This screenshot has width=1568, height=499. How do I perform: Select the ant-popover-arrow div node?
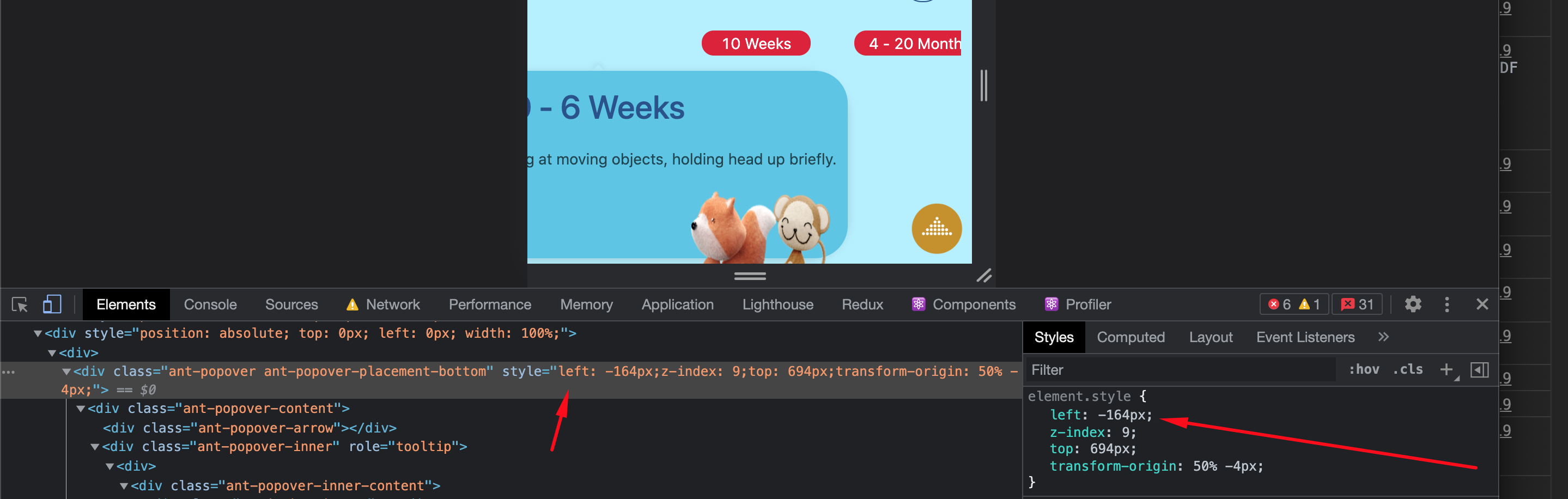250,428
